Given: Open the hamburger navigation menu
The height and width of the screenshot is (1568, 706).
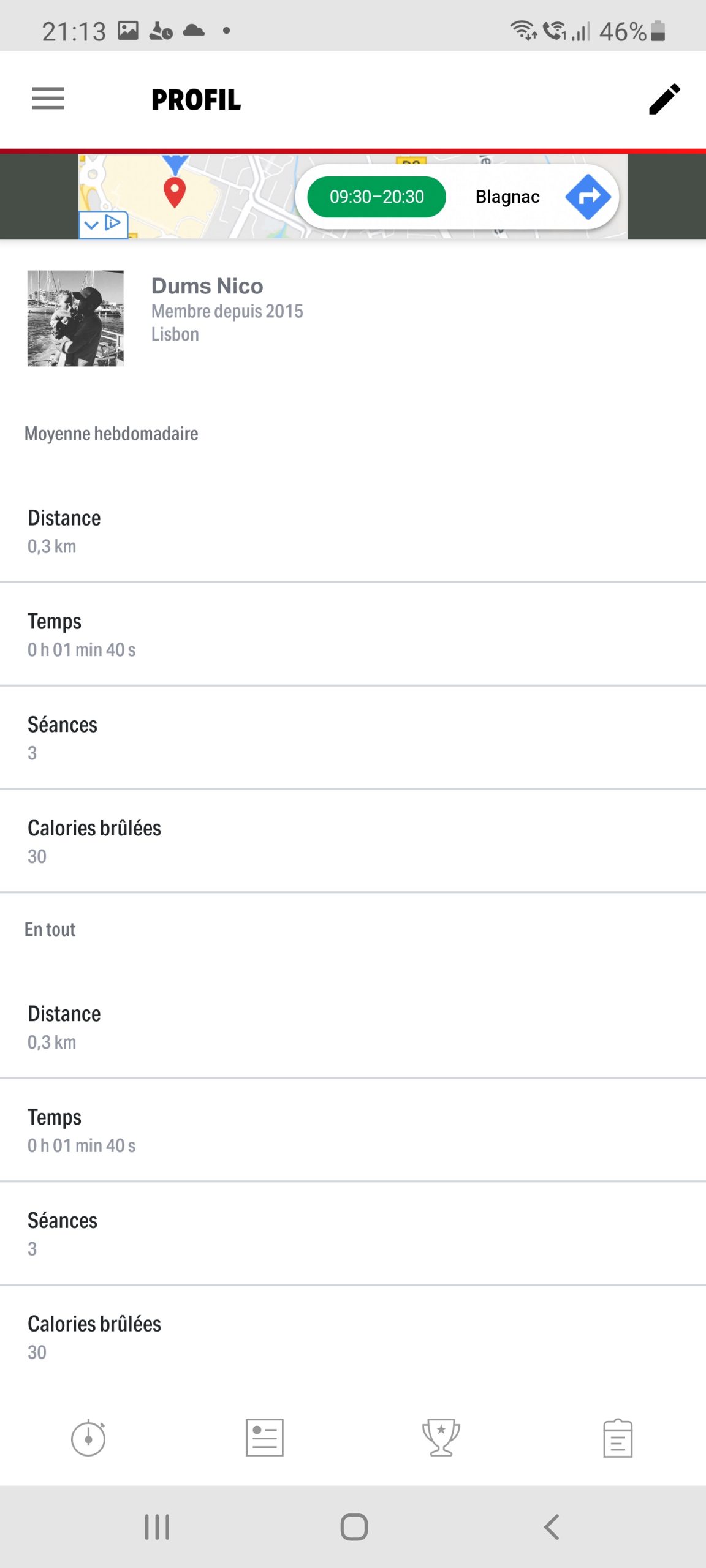Looking at the screenshot, I should tap(48, 99).
